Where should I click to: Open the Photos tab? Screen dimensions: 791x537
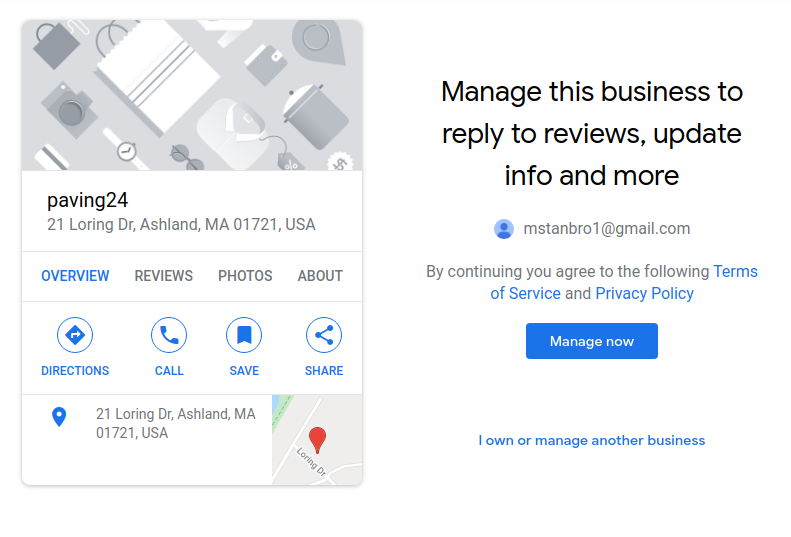tap(245, 276)
